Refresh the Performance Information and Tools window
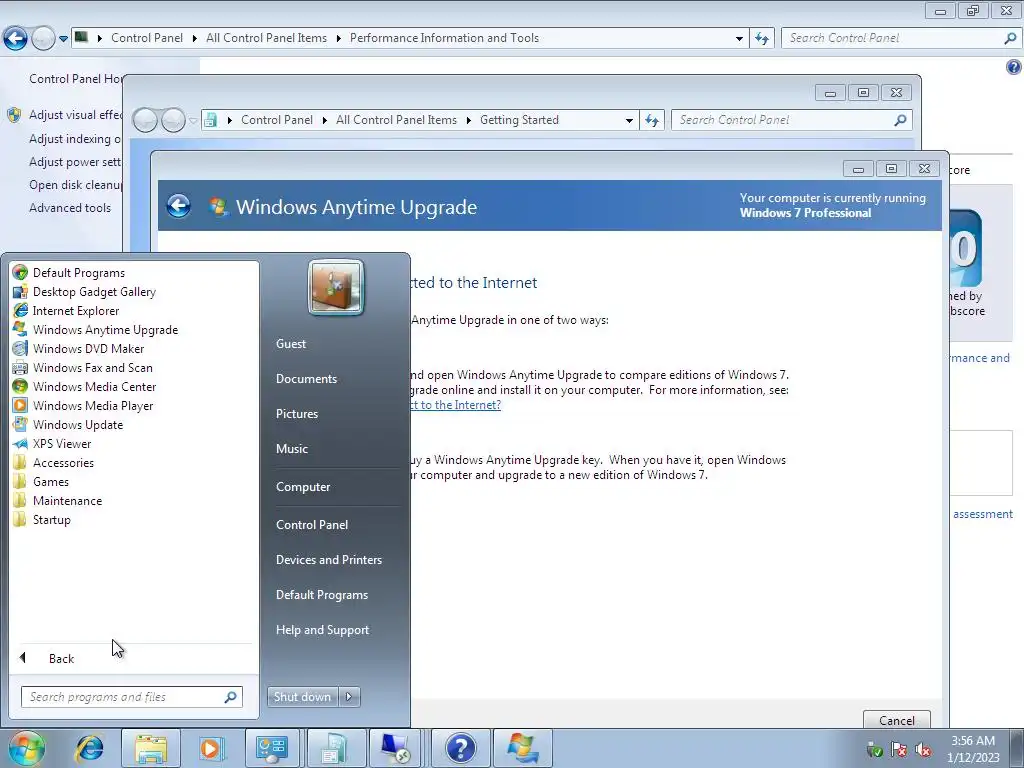 tap(761, 38)
